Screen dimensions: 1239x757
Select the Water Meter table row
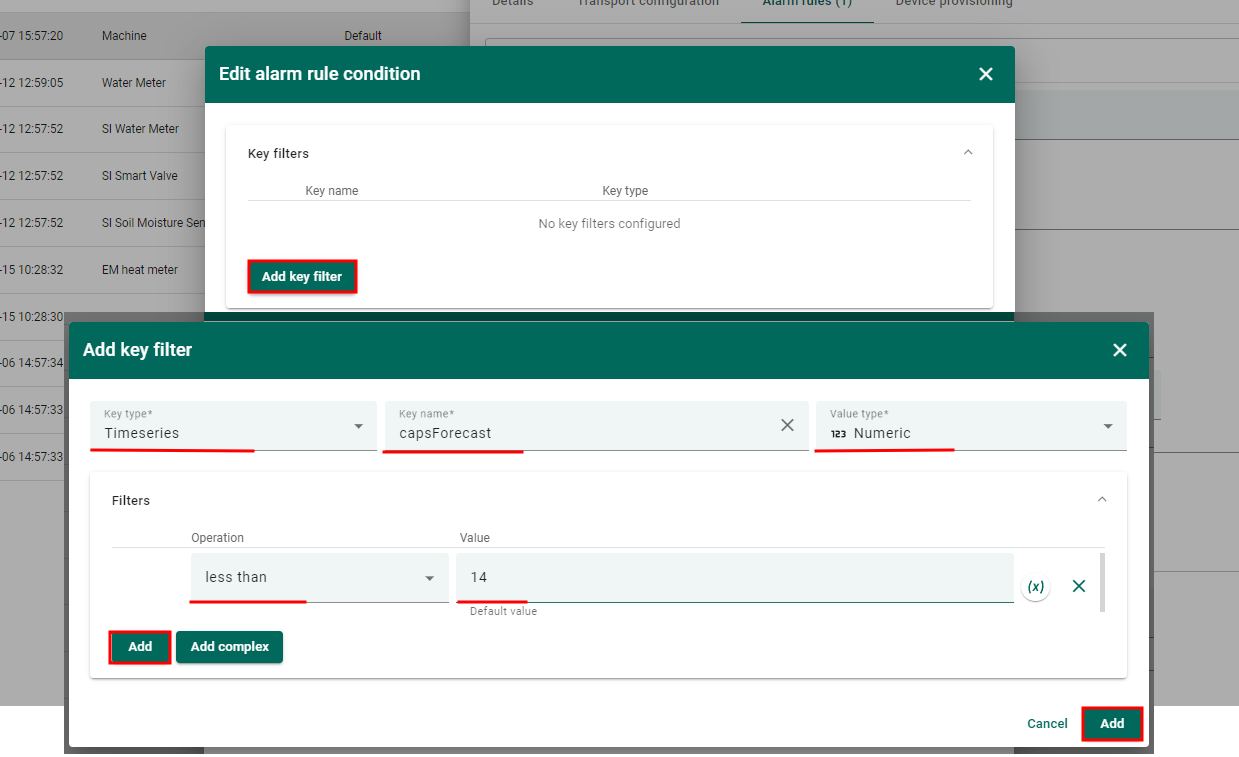pyautogui.click(x=134, y=83)
